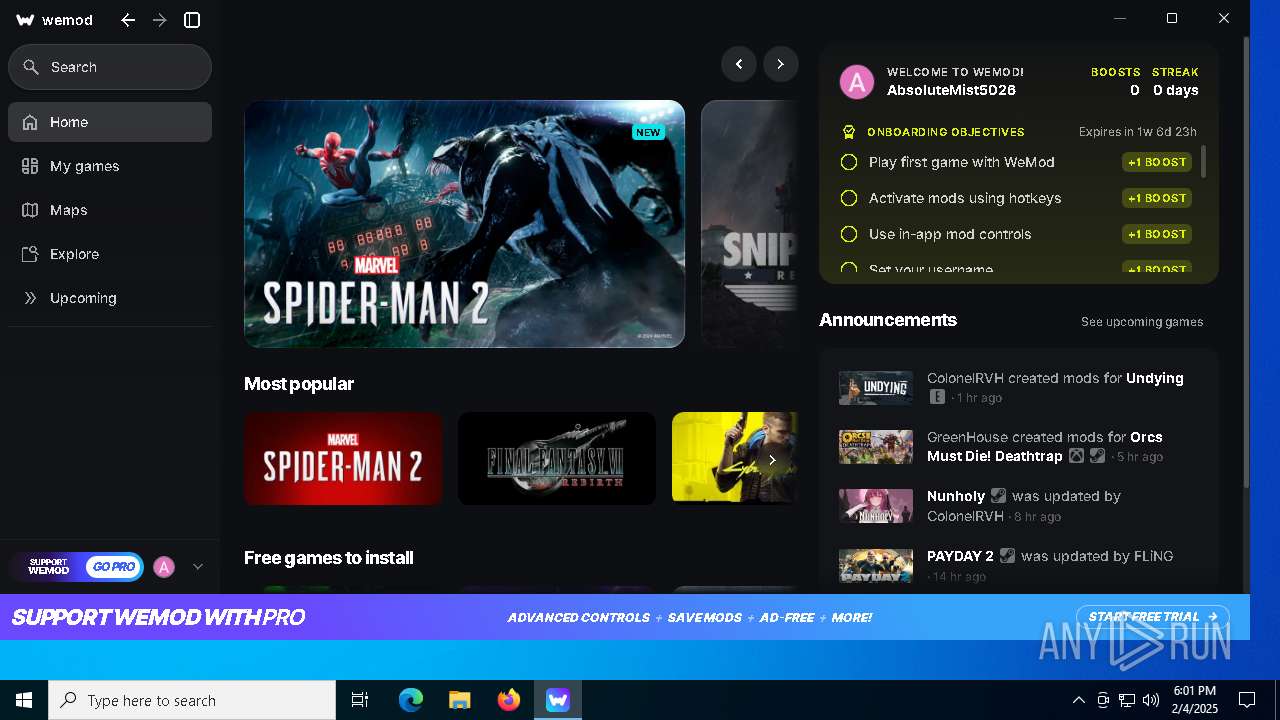Open File Explorer from taskbar
The width and height of the screenshot is (1280, 720).
click(x=459, y=700)
